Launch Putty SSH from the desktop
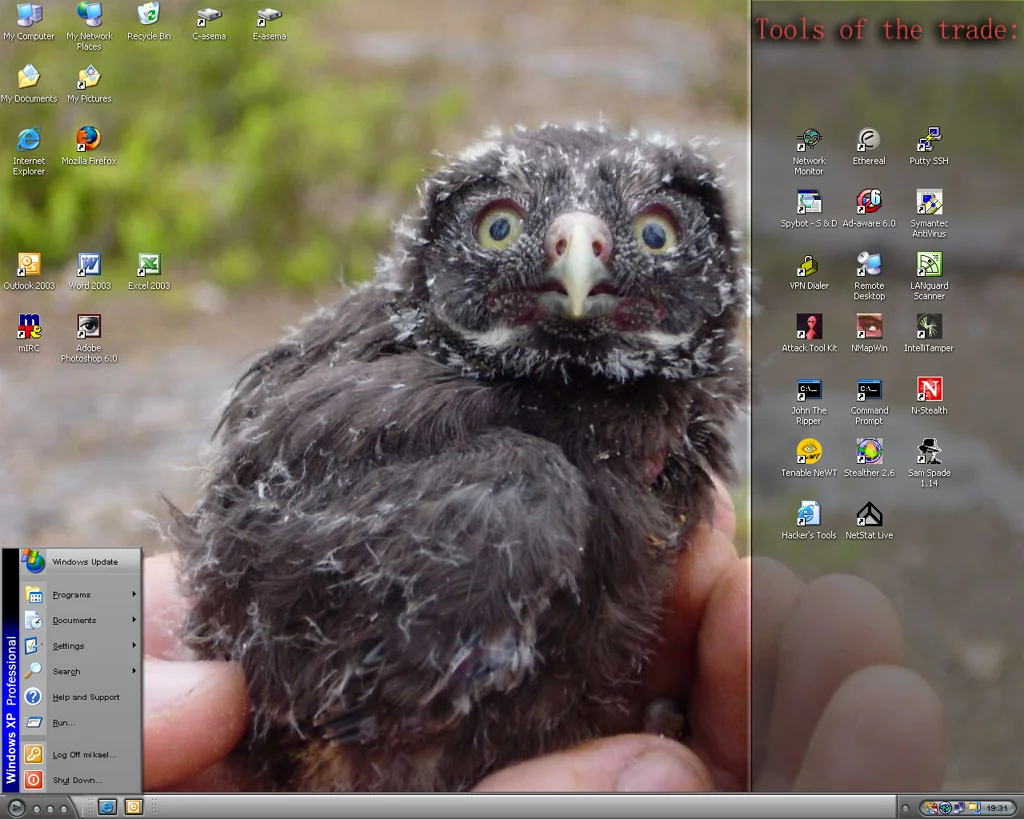This screenshot has height=819, width=1024. point(929,141)
